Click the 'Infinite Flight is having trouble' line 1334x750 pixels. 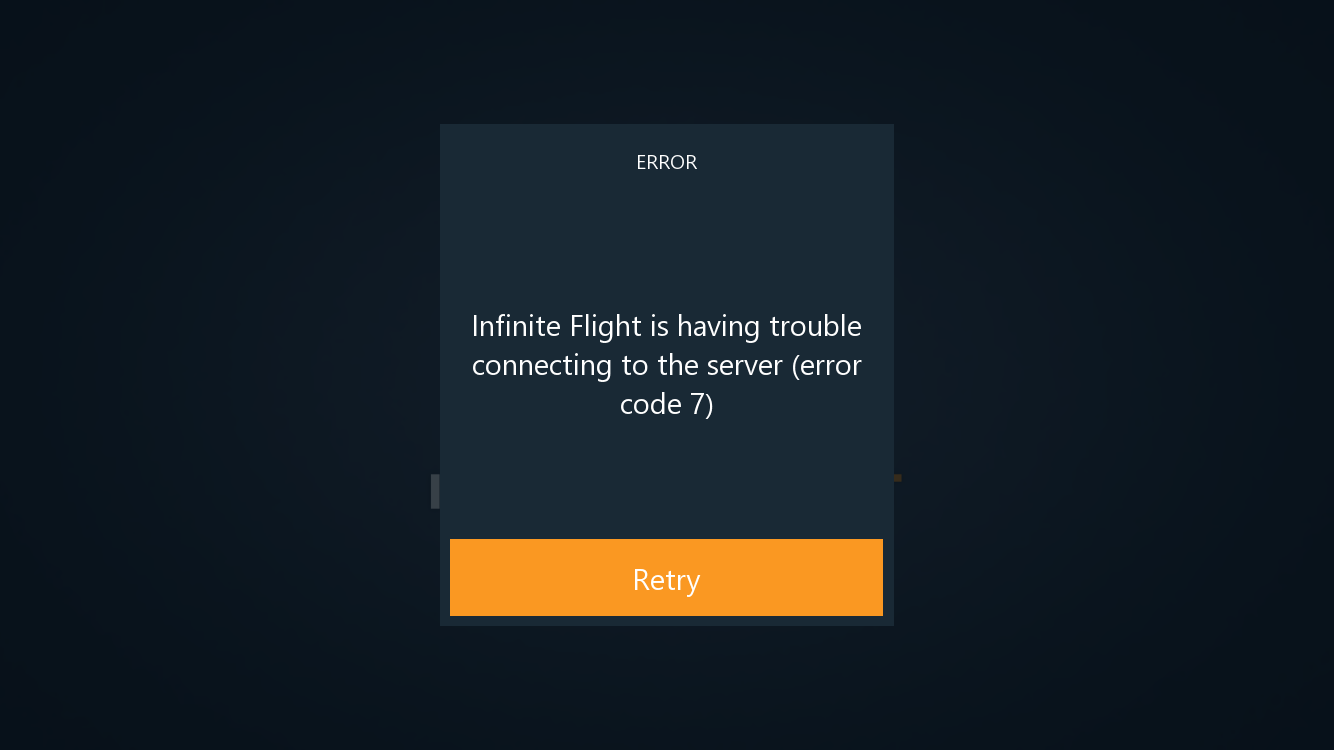pos(666,327)
